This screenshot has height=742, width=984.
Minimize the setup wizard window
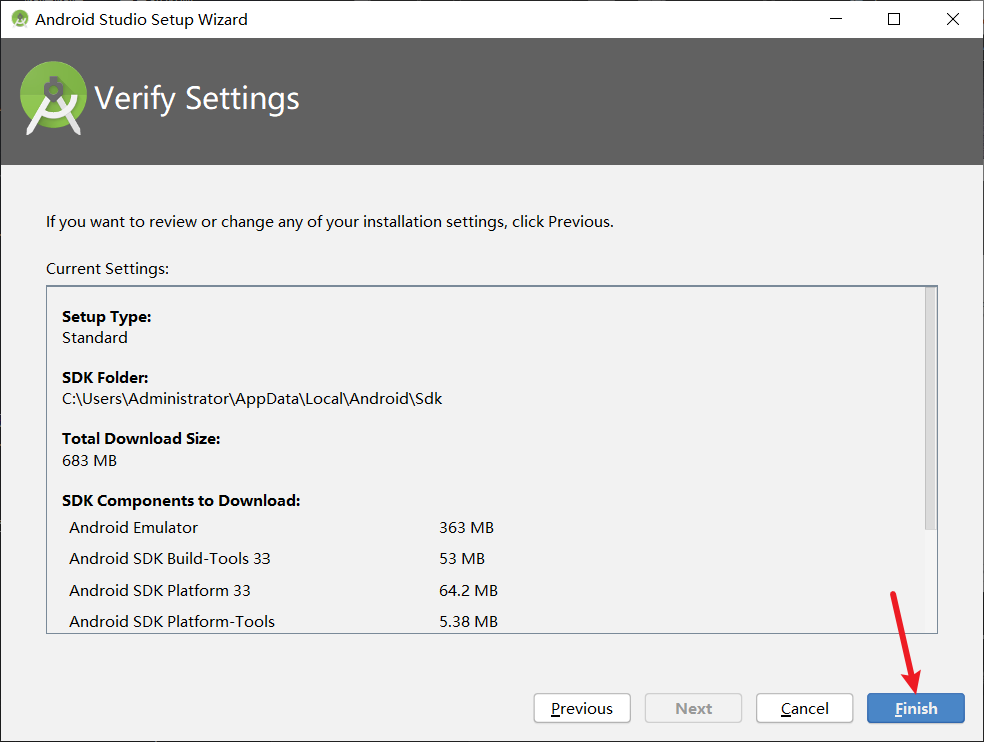pos(836,18)
